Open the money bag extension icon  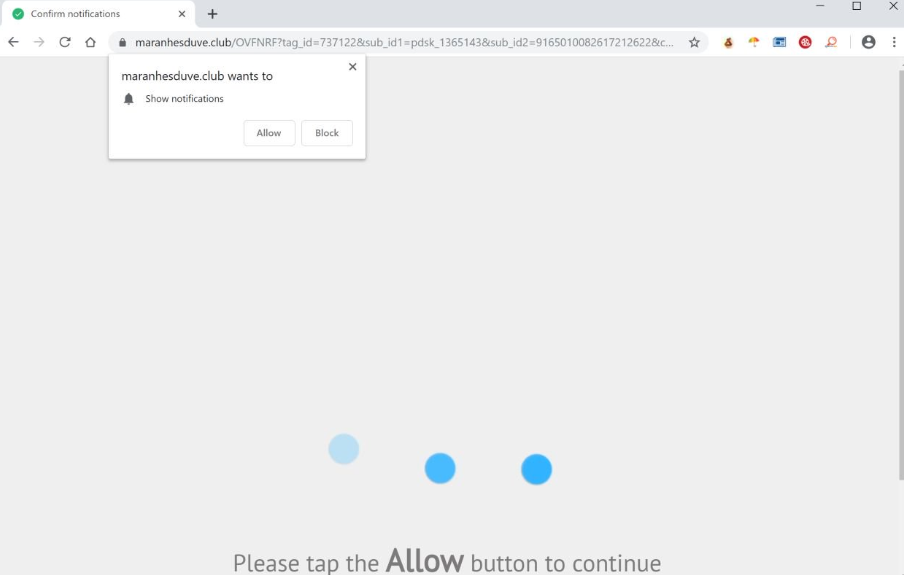728,42
